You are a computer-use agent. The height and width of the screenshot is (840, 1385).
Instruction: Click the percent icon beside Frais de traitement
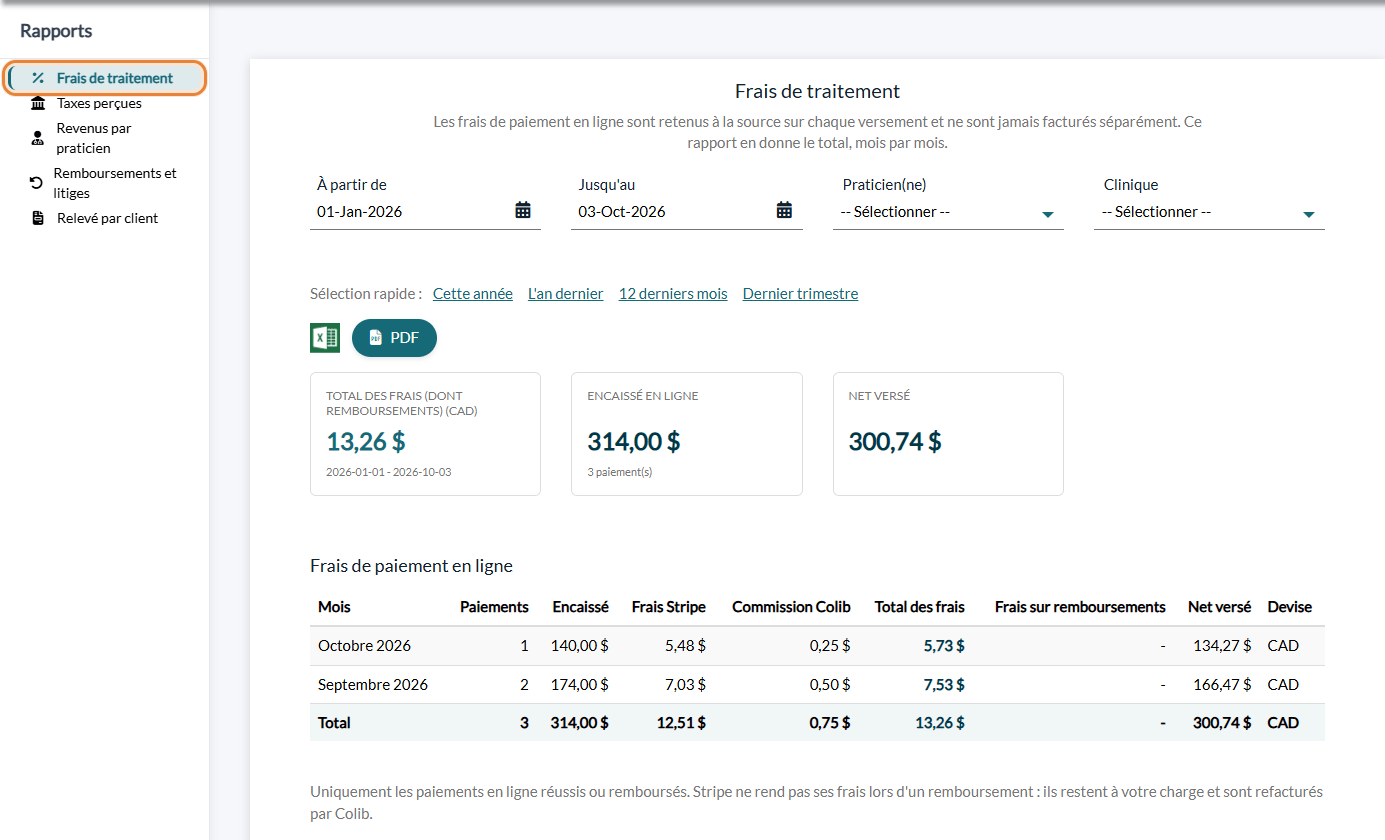click(x=38, y=78)
